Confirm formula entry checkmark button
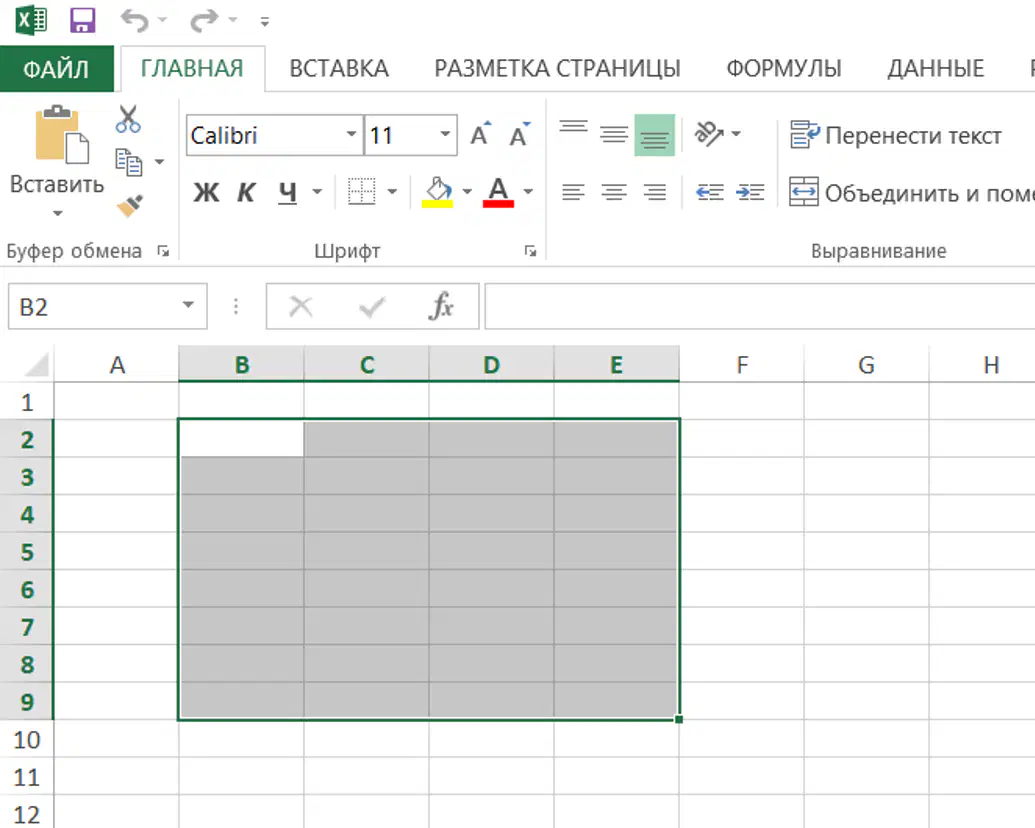This screenshot has width=1035, height=828. [x=372, y=306]
